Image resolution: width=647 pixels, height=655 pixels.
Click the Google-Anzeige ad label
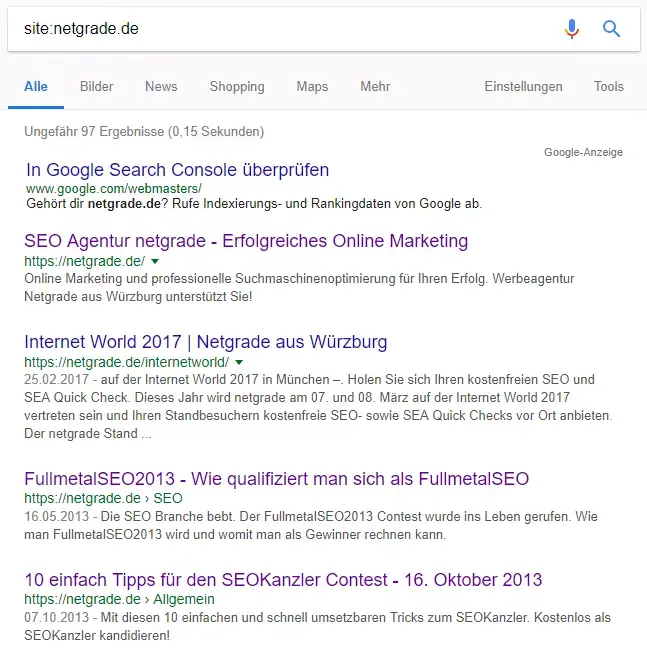[x=583, y=152]
